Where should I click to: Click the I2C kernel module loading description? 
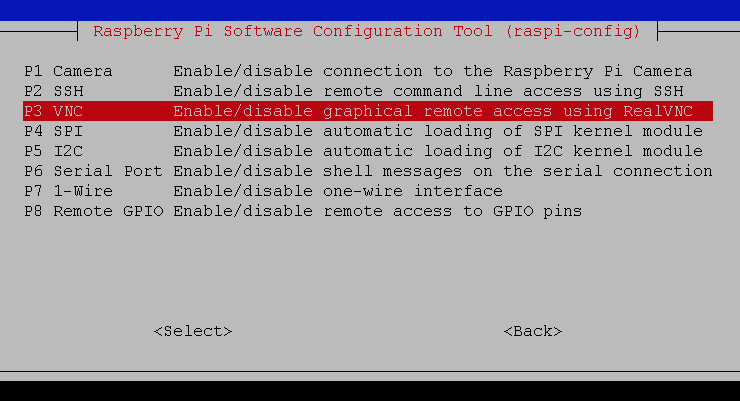(x=437, y=151)
